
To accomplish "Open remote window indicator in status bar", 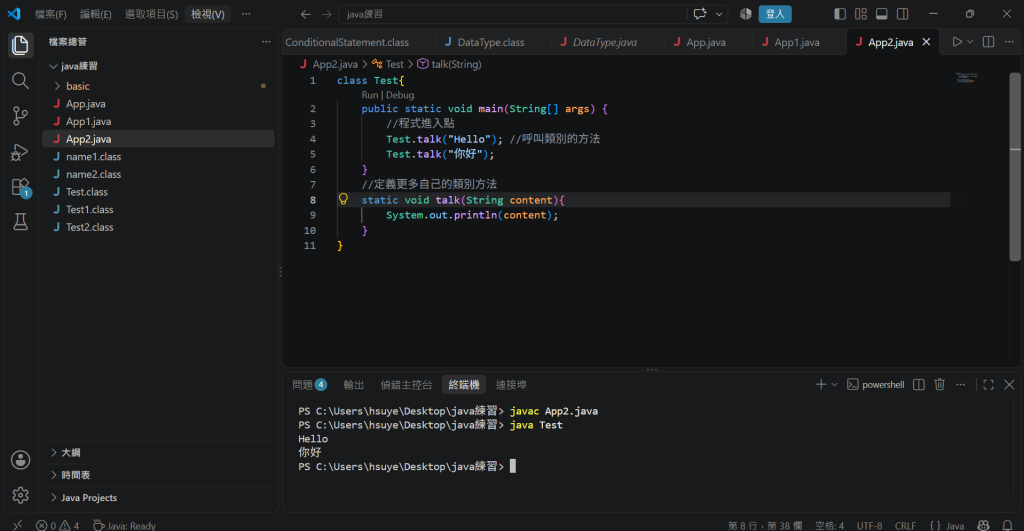I will coord(18,525).
